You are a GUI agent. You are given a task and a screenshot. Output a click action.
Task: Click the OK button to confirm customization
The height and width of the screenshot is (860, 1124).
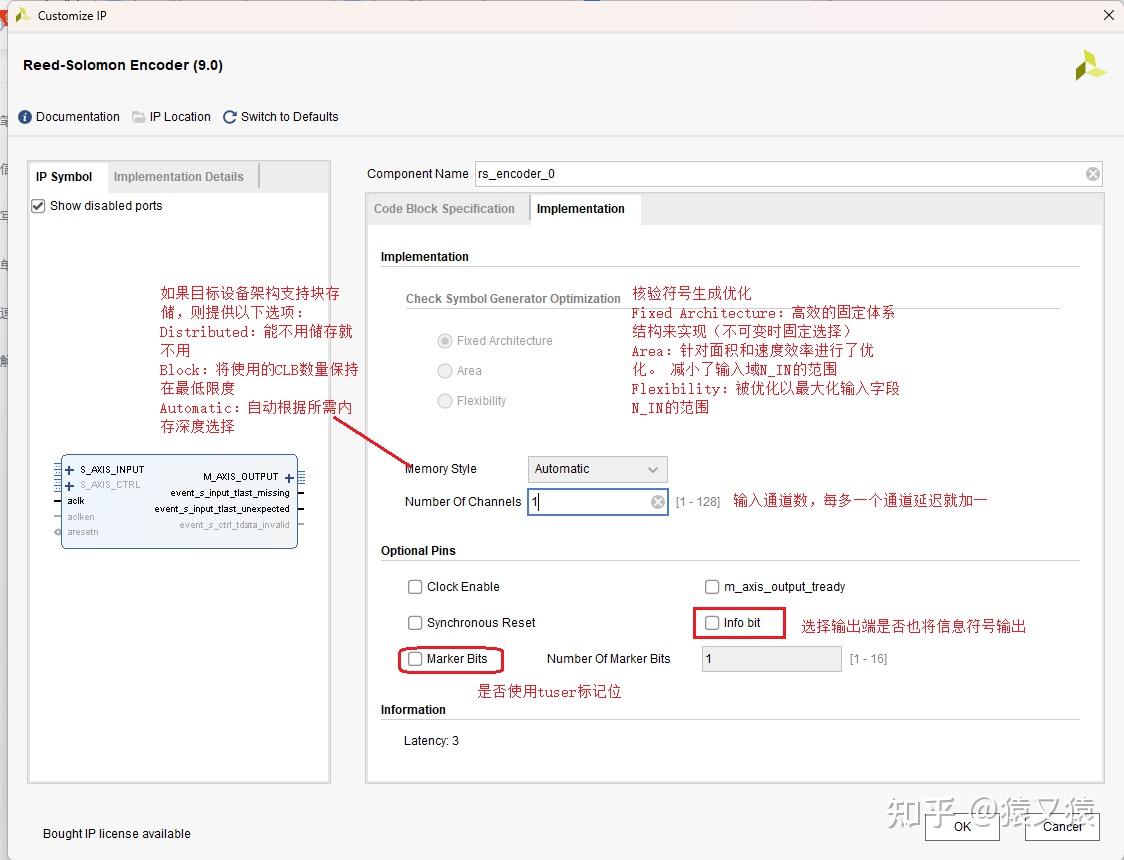tap(961, 829)
